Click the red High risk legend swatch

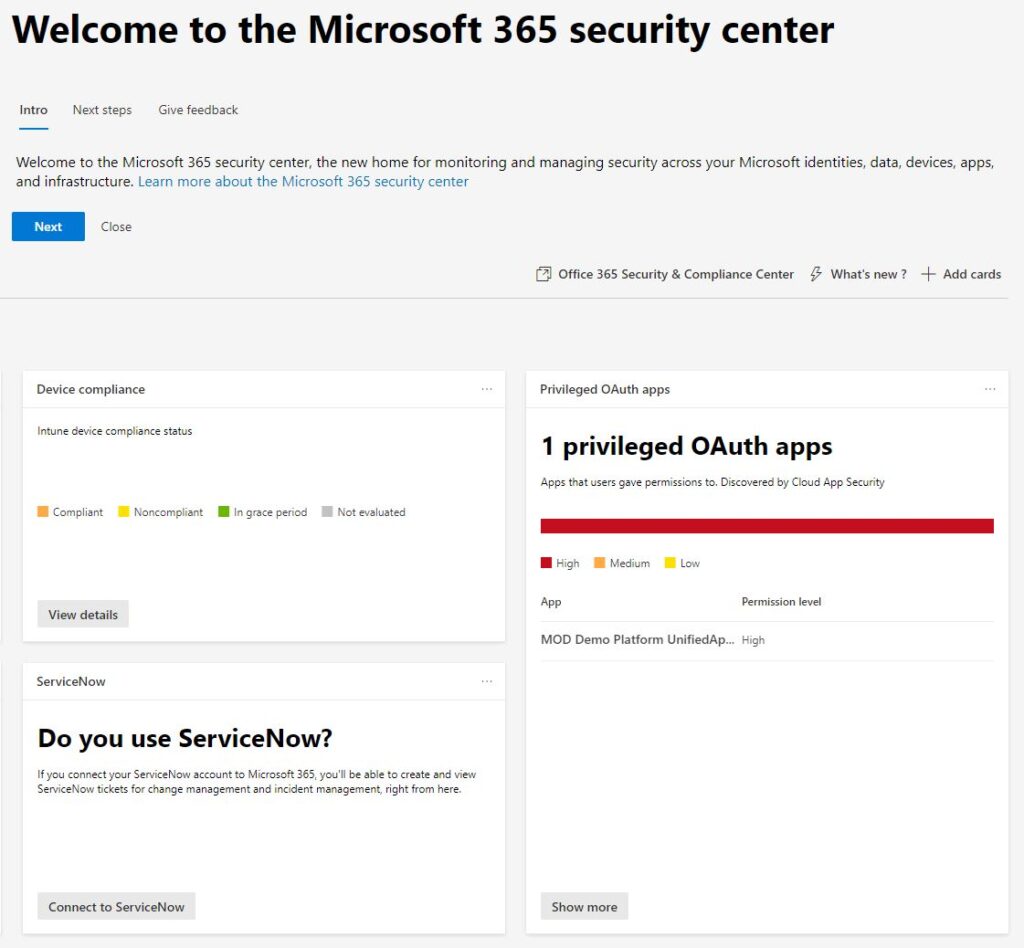546,563
